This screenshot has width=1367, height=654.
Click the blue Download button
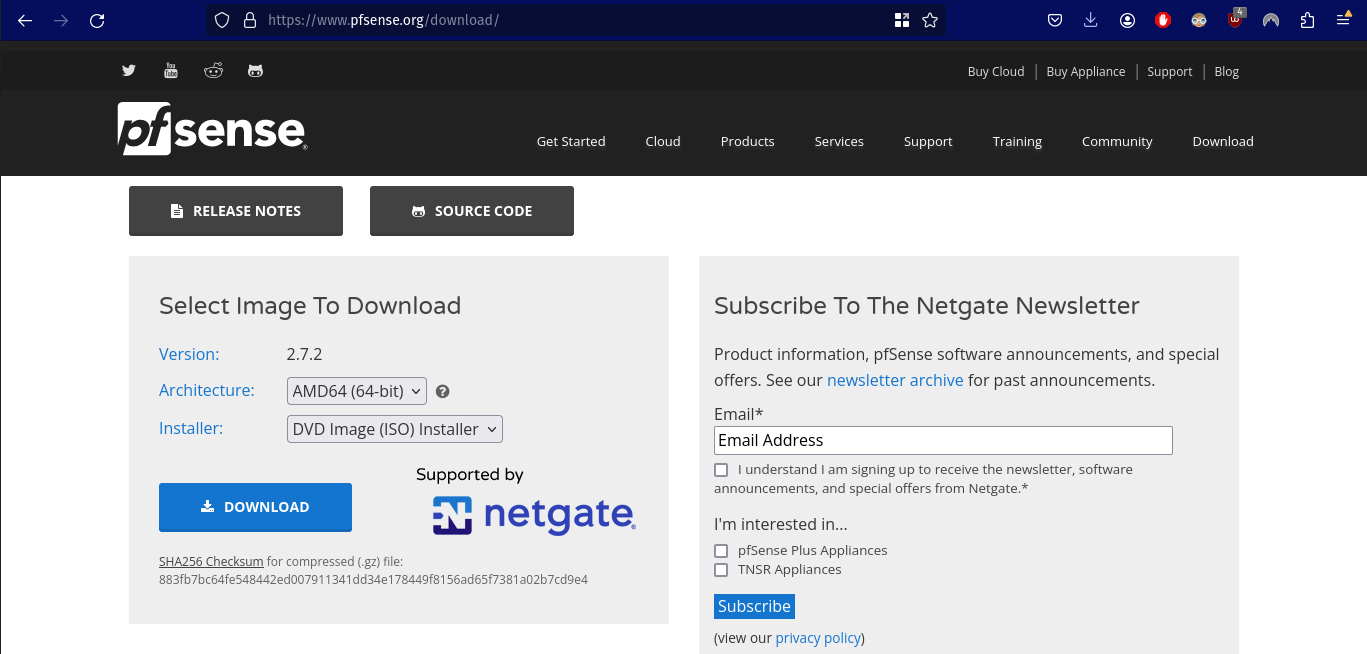pyautogui.click(x=255, y=507)
